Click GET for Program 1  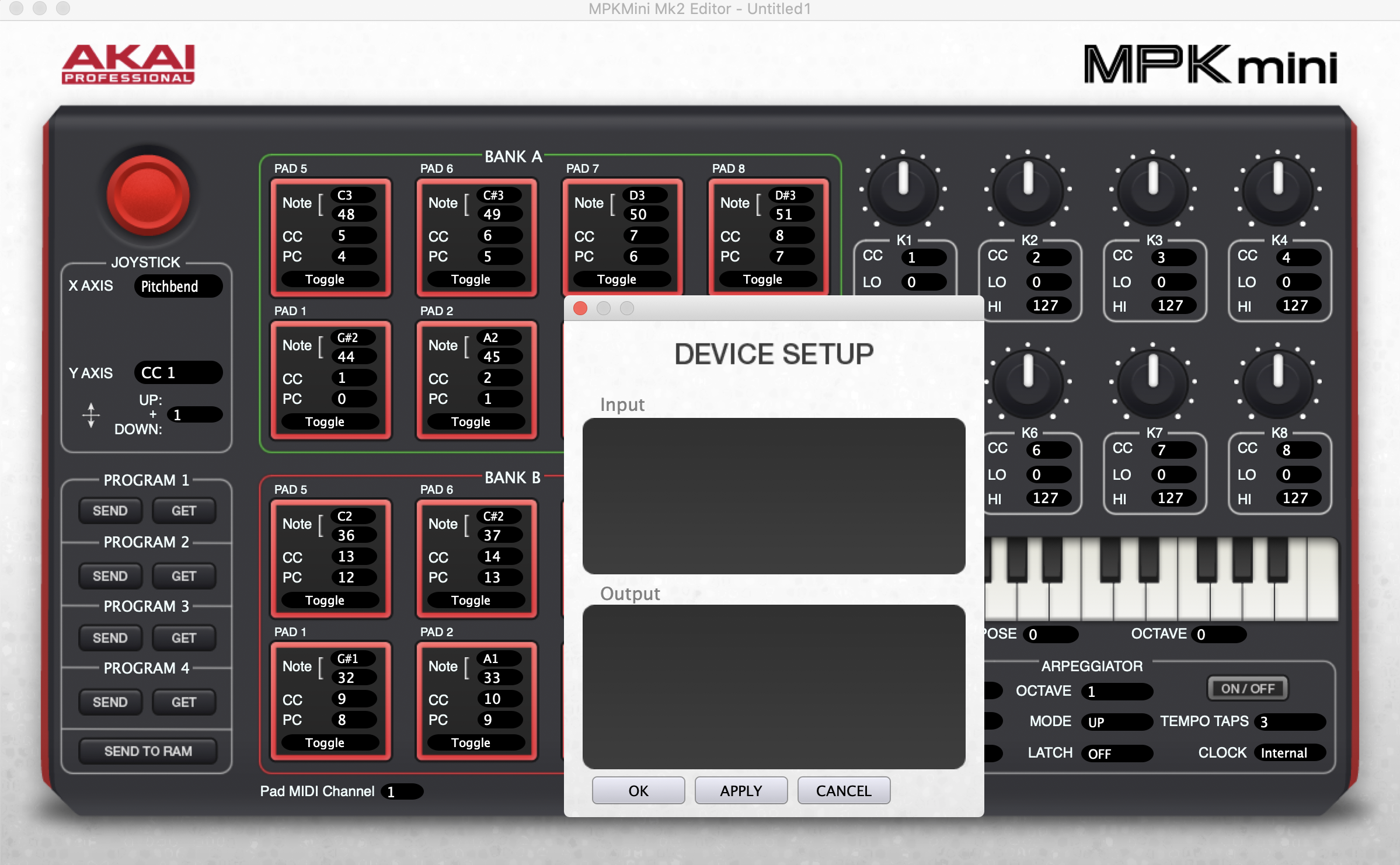tap(184, 511)
